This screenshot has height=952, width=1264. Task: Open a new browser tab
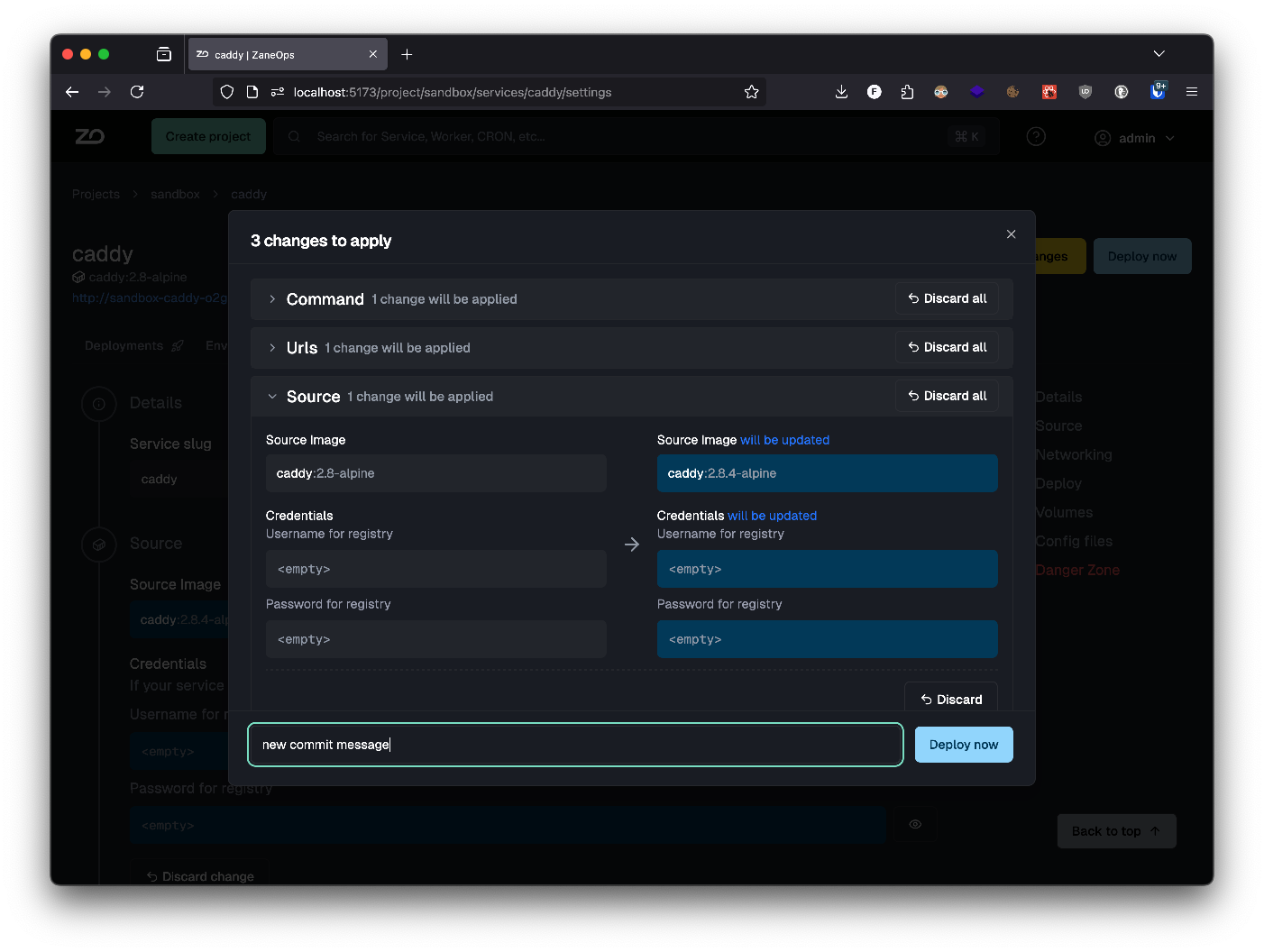(407, 54)
